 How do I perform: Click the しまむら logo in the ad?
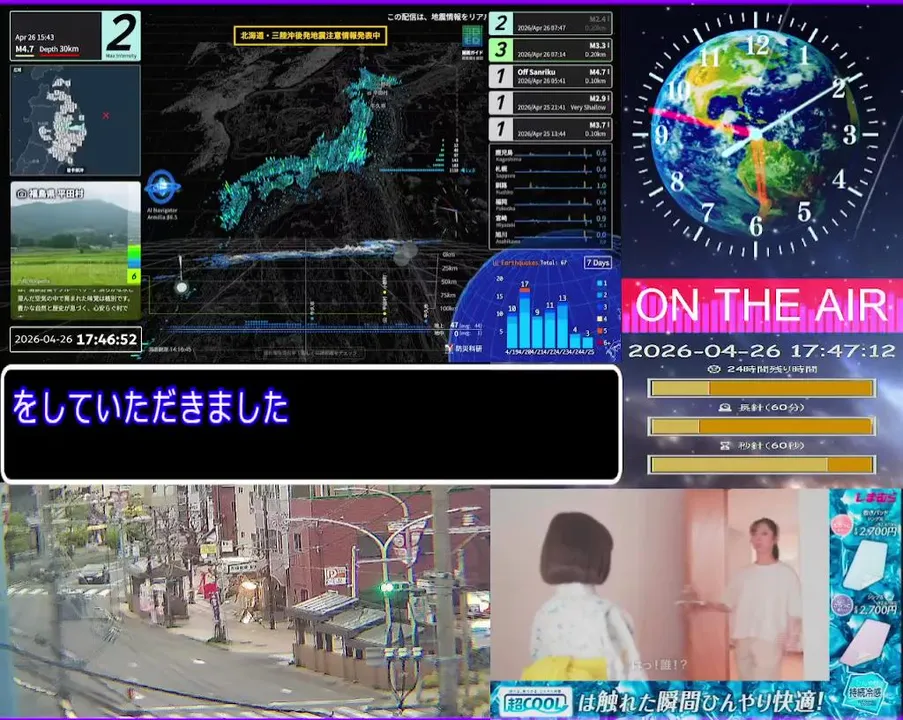[x=875, y=498]
